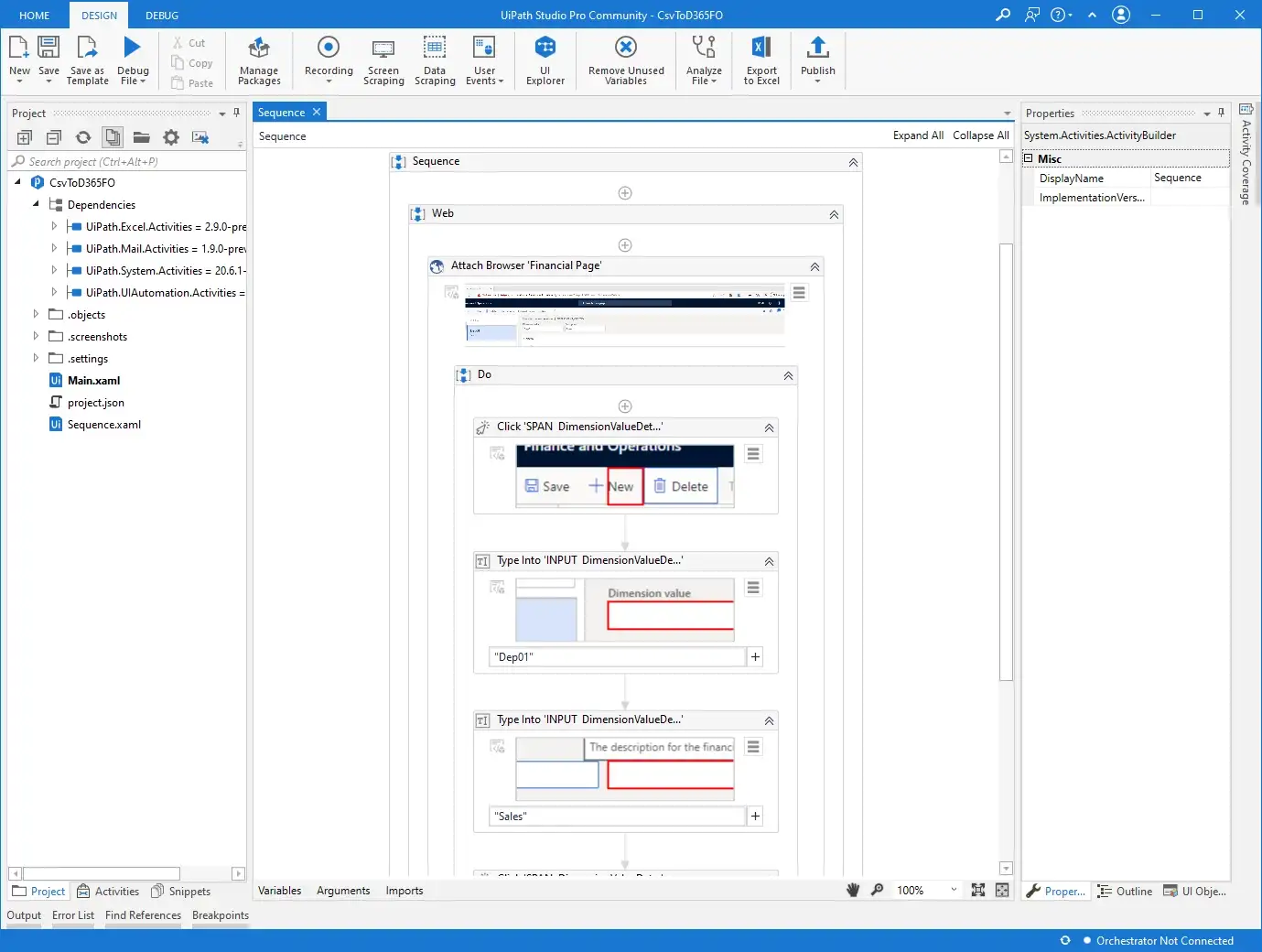Open options menu of Attach Browser activity
This screenshot has width=1262, height=952.
[799, 293]
